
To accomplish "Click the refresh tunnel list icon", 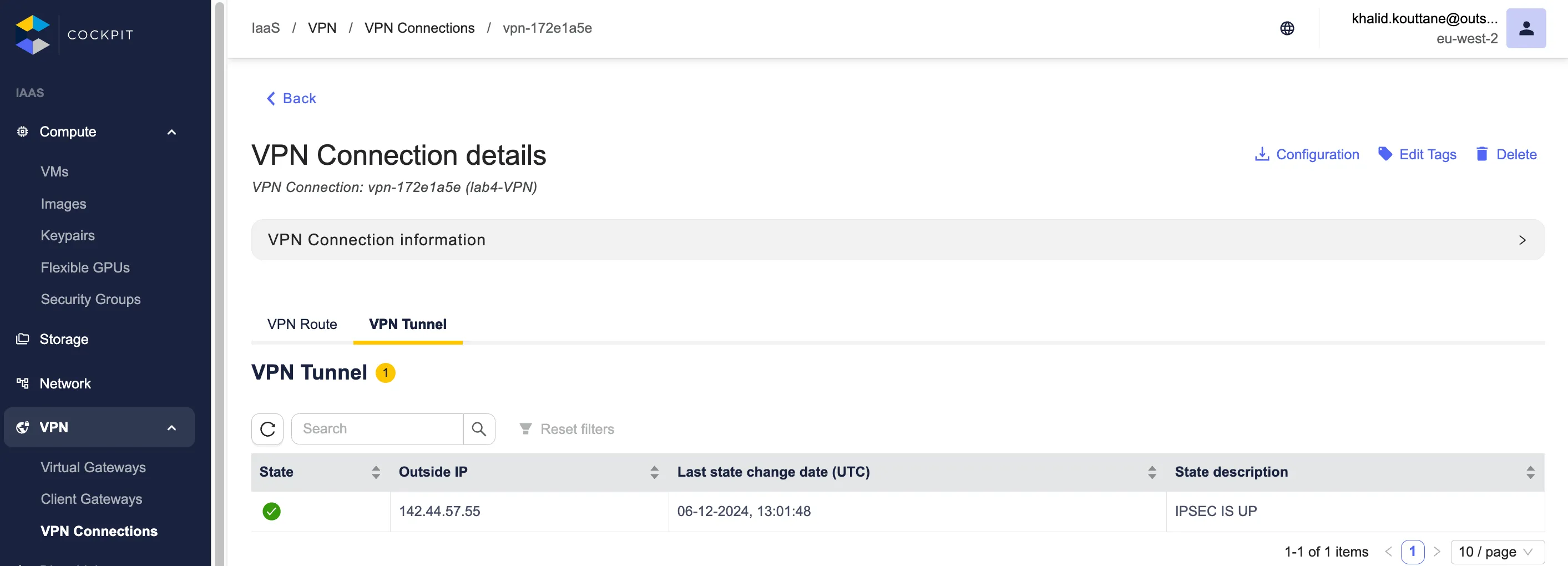I will [267, 429].
